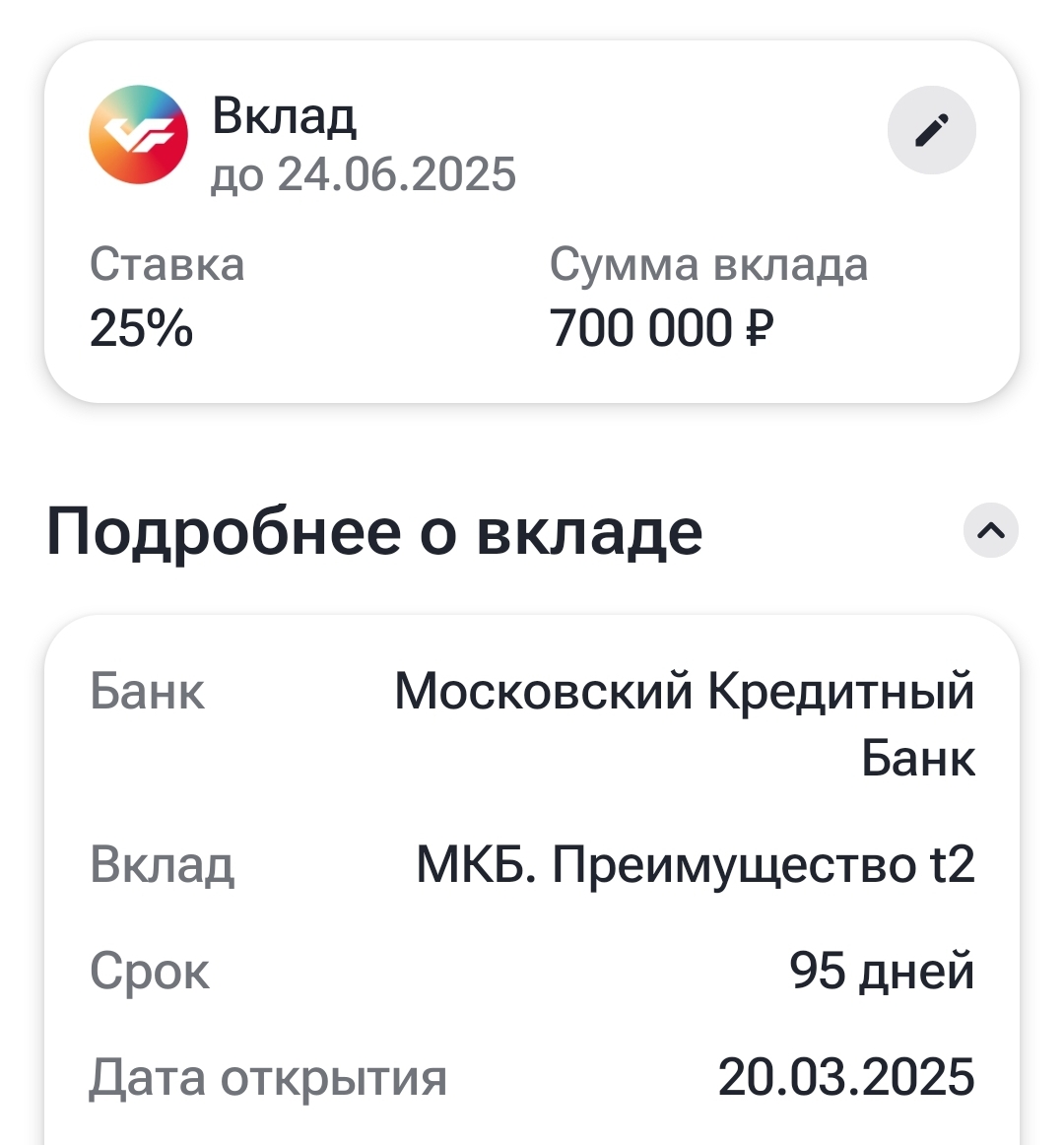Select the 20.03.2025 opening date

coord(846,1077)
